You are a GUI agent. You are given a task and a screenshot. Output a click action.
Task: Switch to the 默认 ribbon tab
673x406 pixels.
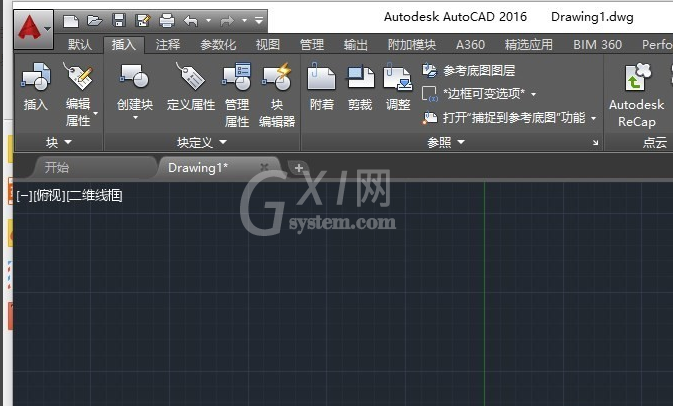80,45
